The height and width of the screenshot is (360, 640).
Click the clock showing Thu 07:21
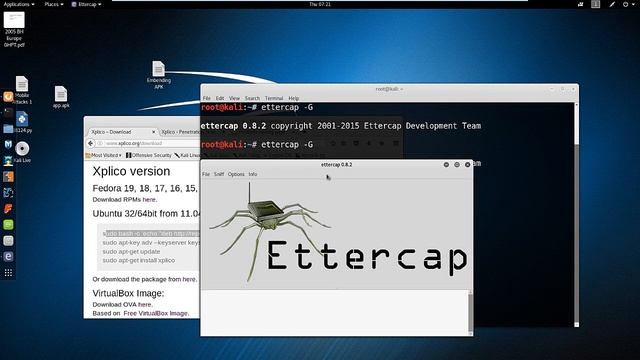click(x=320, y=4)
